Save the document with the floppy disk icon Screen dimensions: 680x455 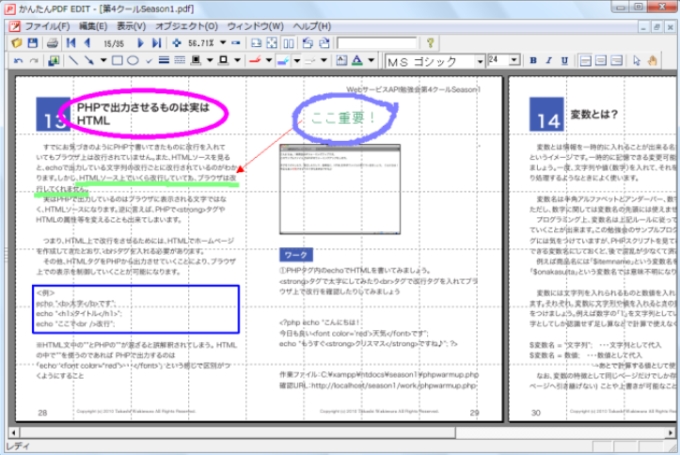coord(33,43)
